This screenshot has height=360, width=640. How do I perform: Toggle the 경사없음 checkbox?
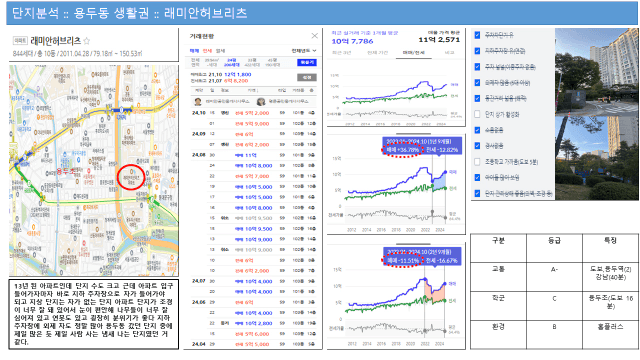tap(477, 146)
